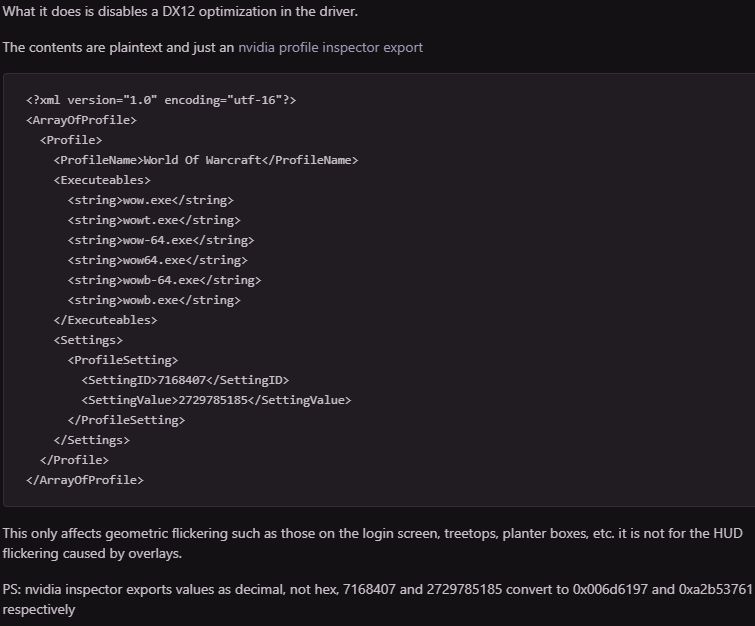Image resolution: width=755 pixels, height=626 pixels.
Task: Click the wow-64.exe string entry
Action: point(161,240)
